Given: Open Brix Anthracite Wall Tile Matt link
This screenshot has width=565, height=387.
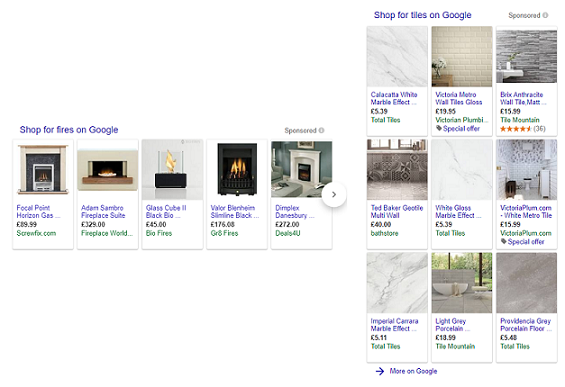Looking at the screenshot, I should coord(523,98).
